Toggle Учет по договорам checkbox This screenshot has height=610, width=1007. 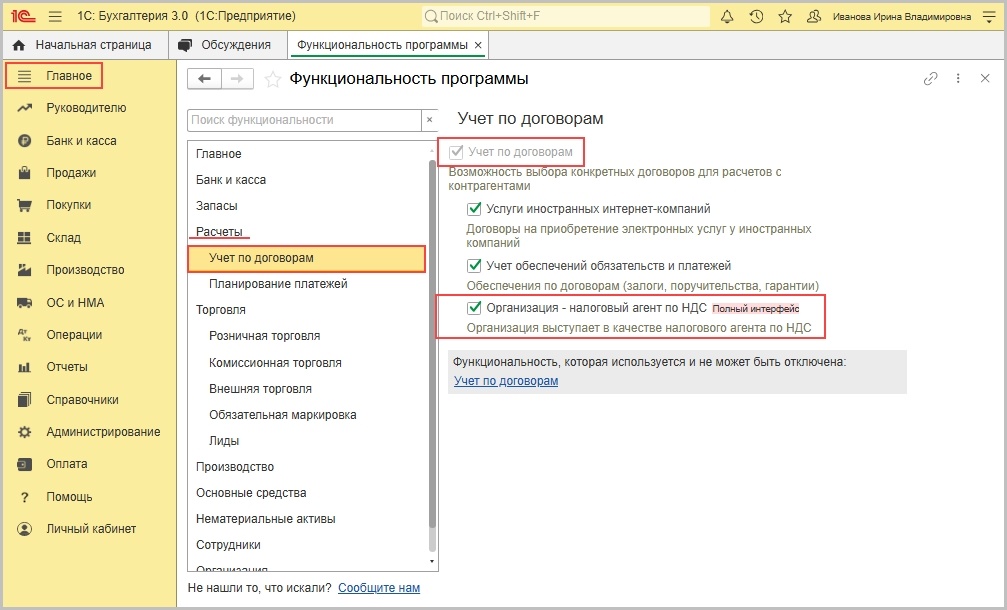[x=456, y=152]
